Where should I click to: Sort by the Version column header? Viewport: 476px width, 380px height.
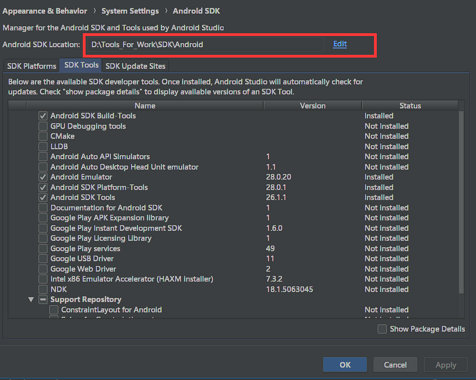(313, 105)
